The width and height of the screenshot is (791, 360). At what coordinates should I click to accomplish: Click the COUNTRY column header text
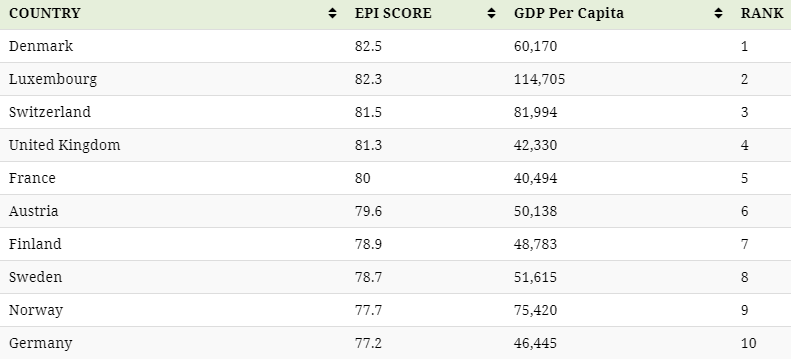point(44,13)
